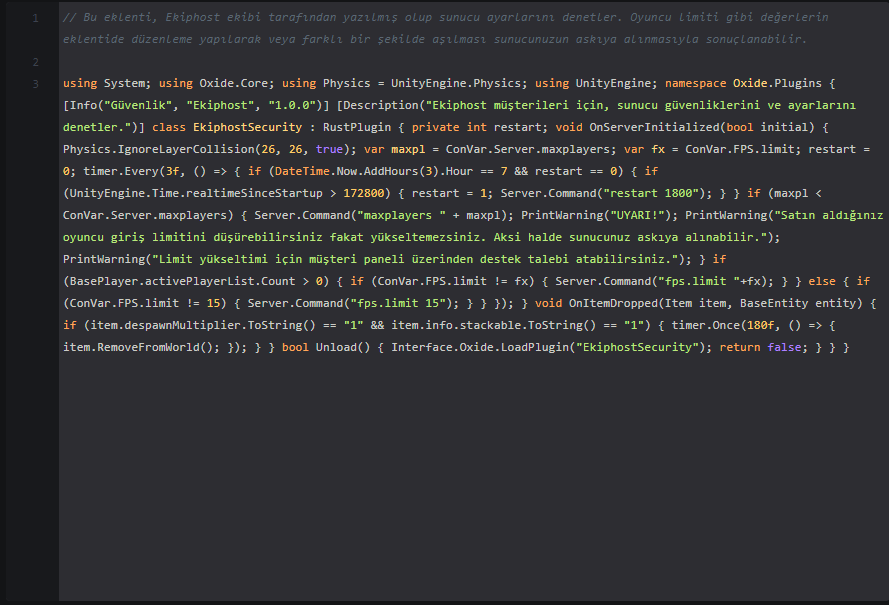Click the 'RustPlugin' base class text
Image resolution: width=889 pixels, height=605 pixels.
[357, 128]
